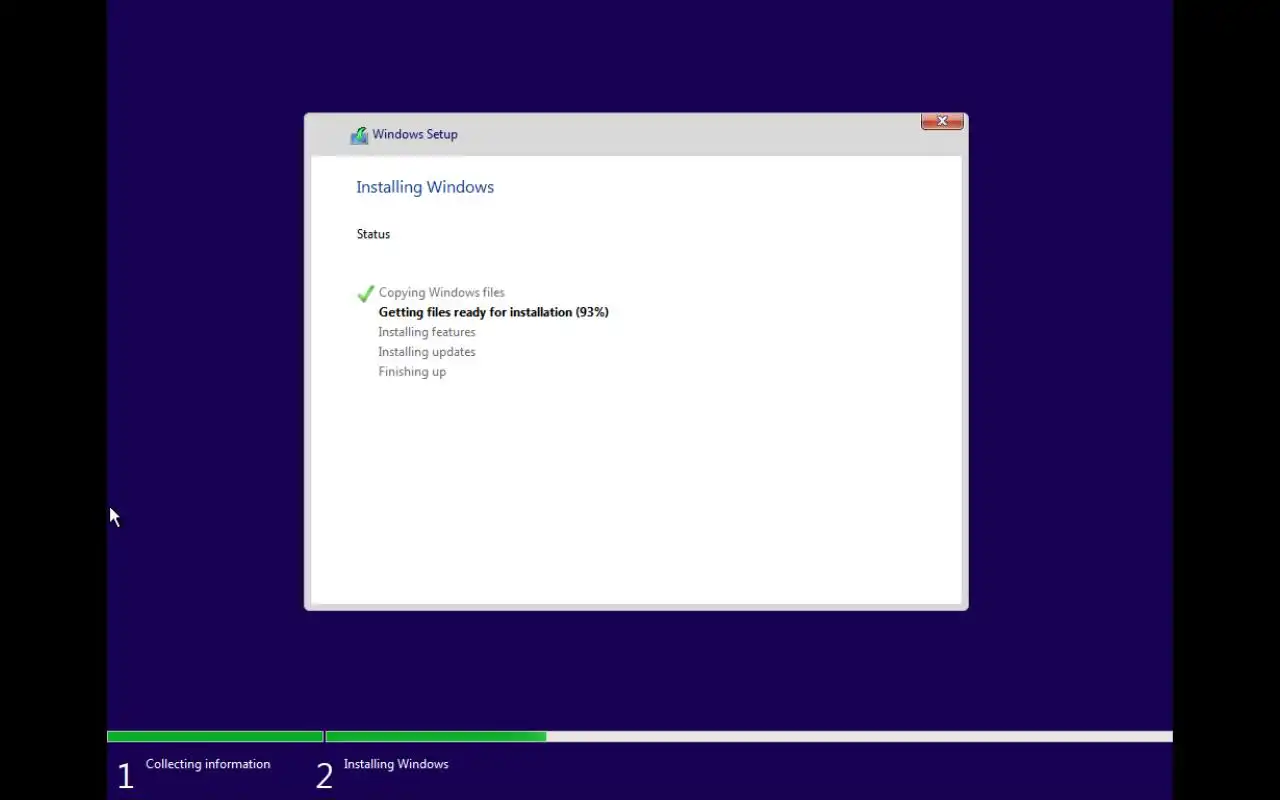
Task: Click the 'Status' label
Action: 373,234
